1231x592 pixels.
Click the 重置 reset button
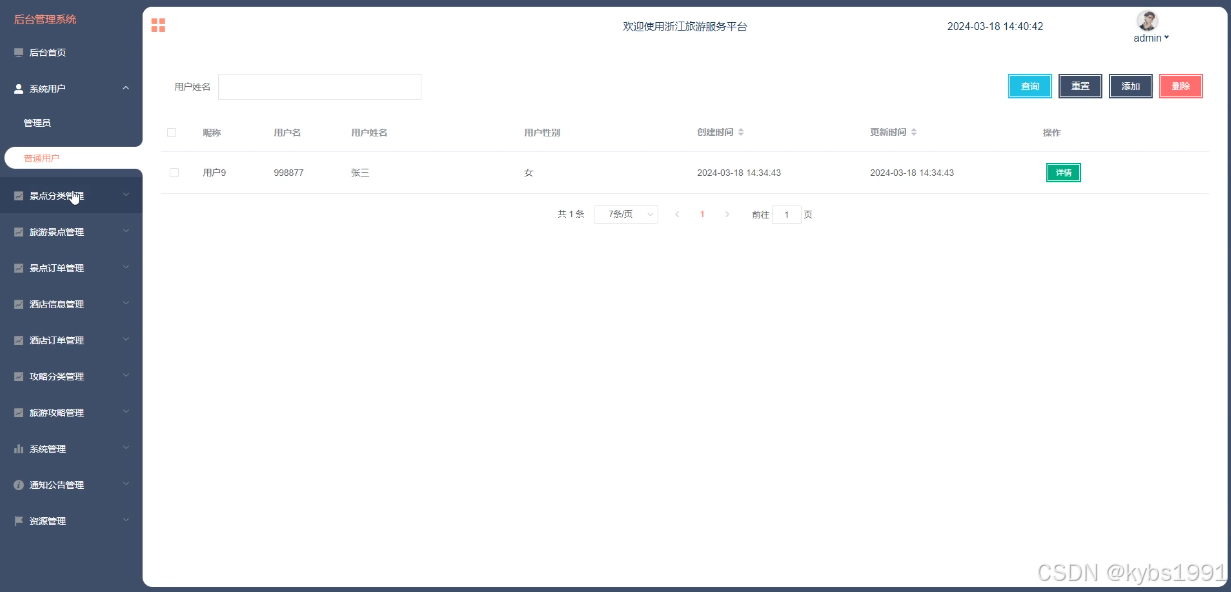(1080, 86)
